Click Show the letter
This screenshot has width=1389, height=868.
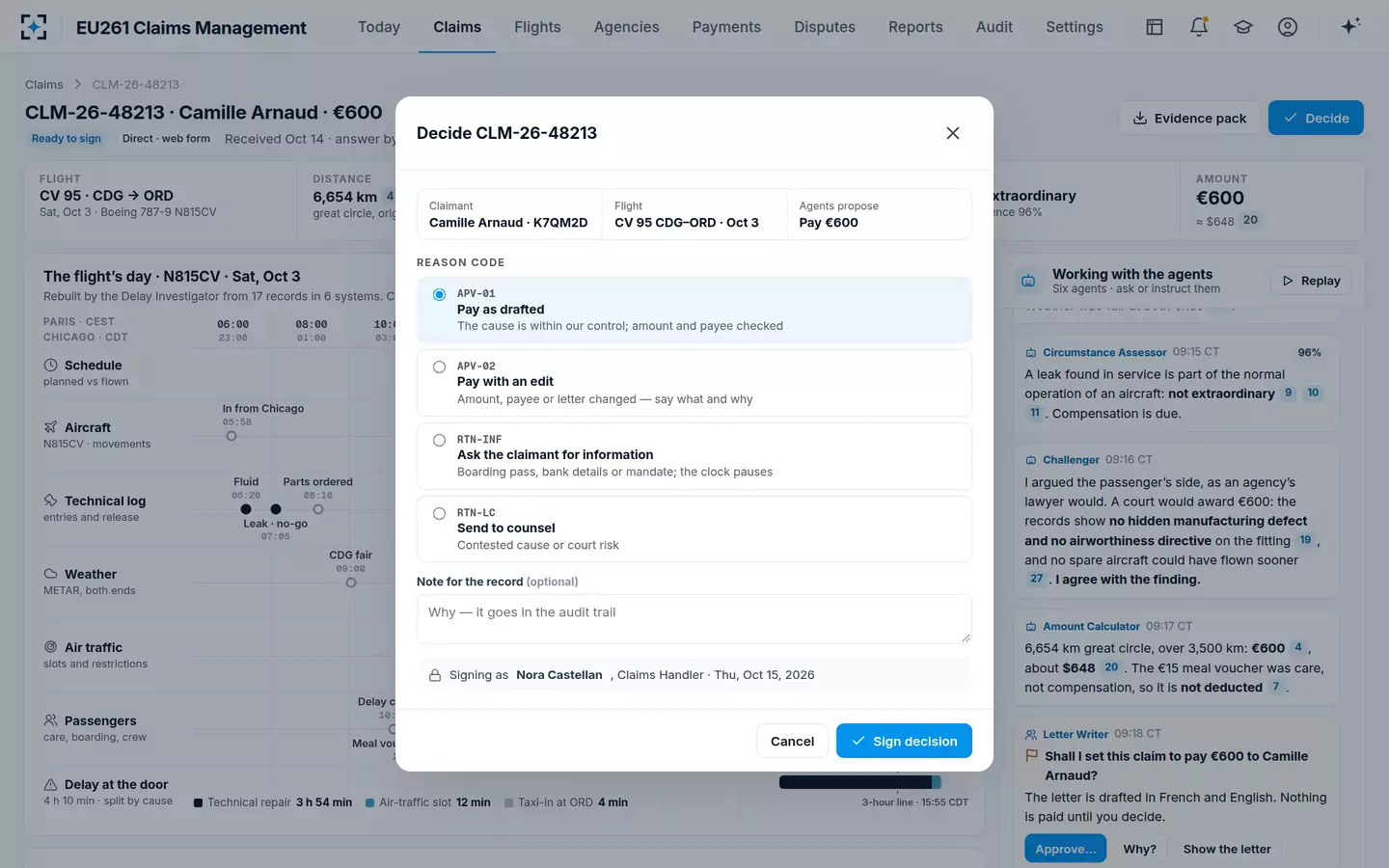coord(1227,849)
